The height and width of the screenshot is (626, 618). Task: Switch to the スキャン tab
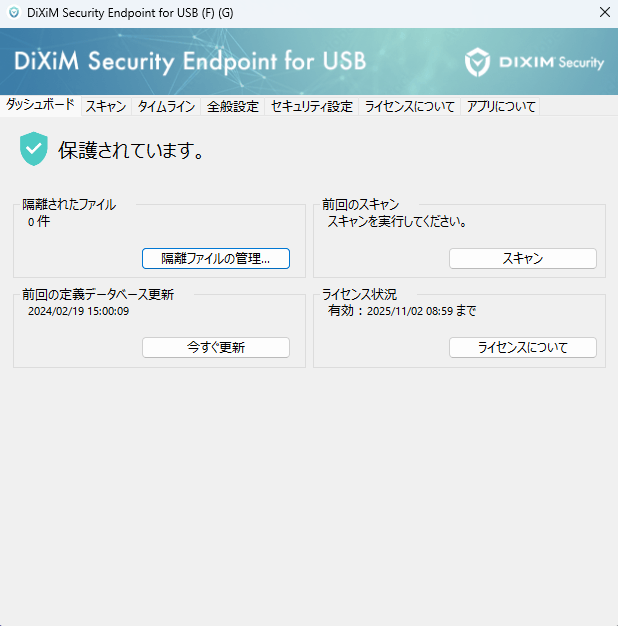105,106
